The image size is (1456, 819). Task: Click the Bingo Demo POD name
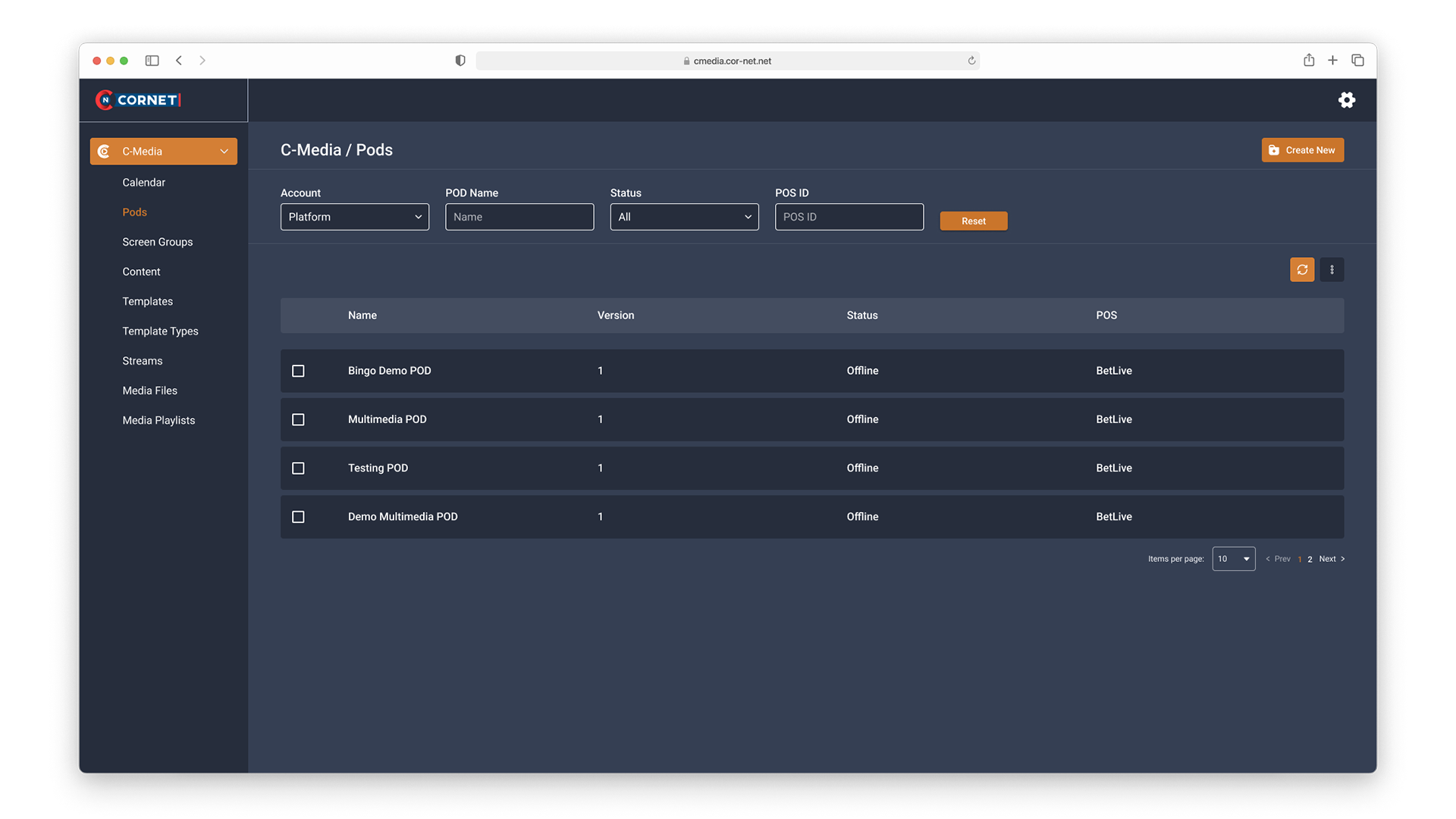tap(389, 371)
